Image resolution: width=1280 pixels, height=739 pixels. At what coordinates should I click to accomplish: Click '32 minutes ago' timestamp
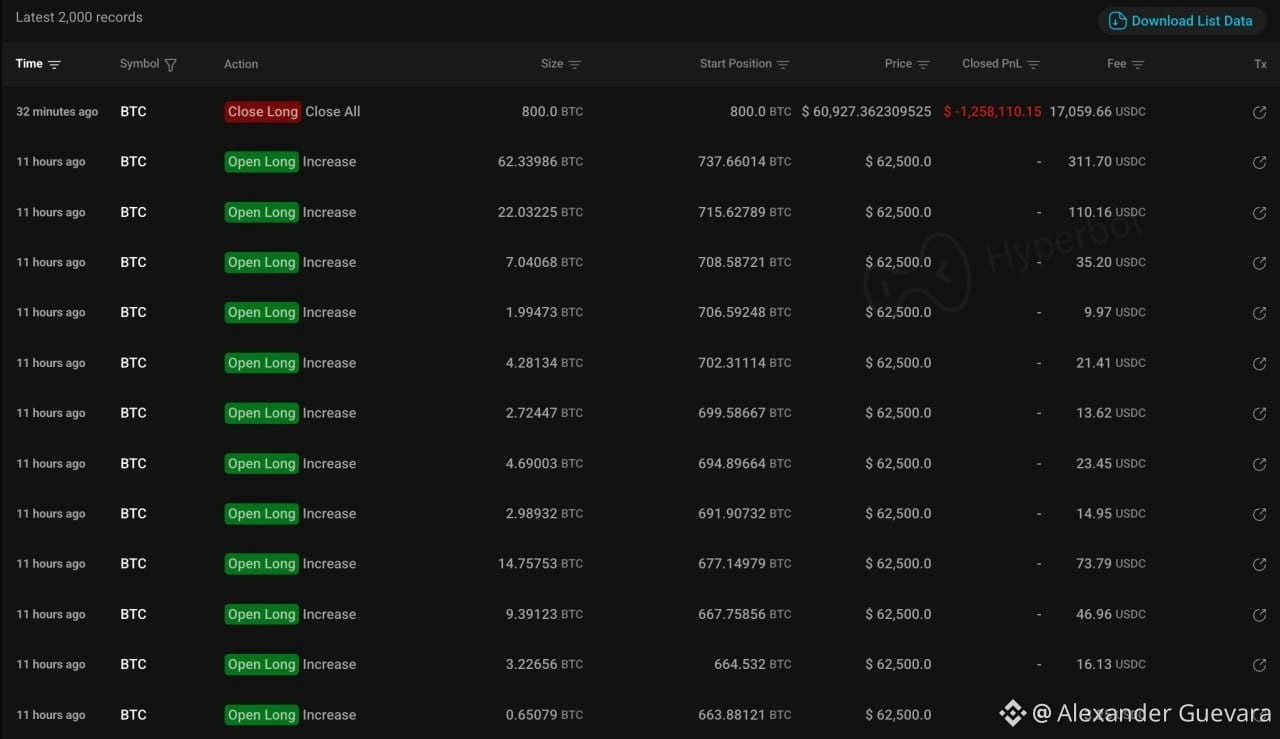[x=57, y=112]
